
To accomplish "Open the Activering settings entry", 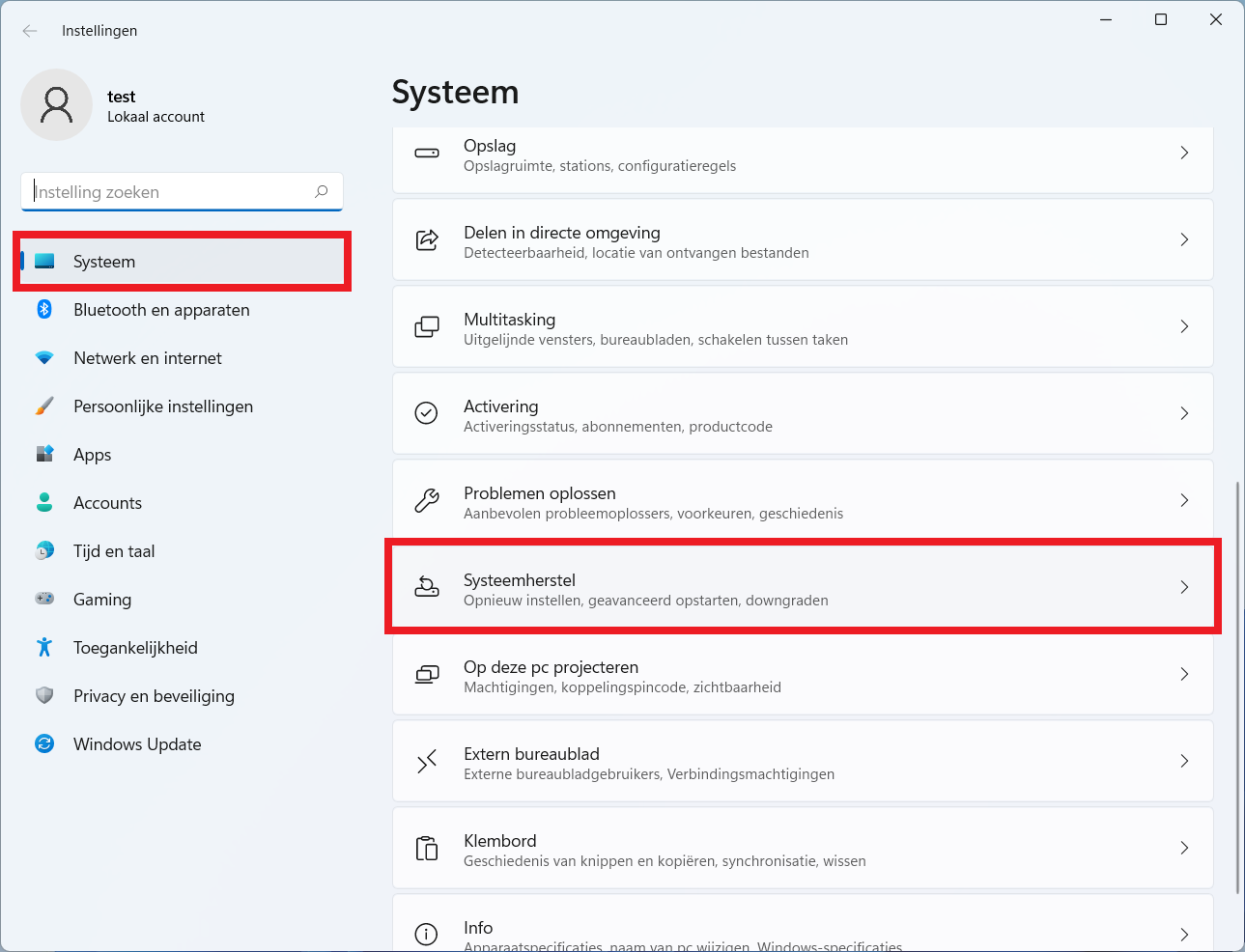I will (x=803, y=413).
